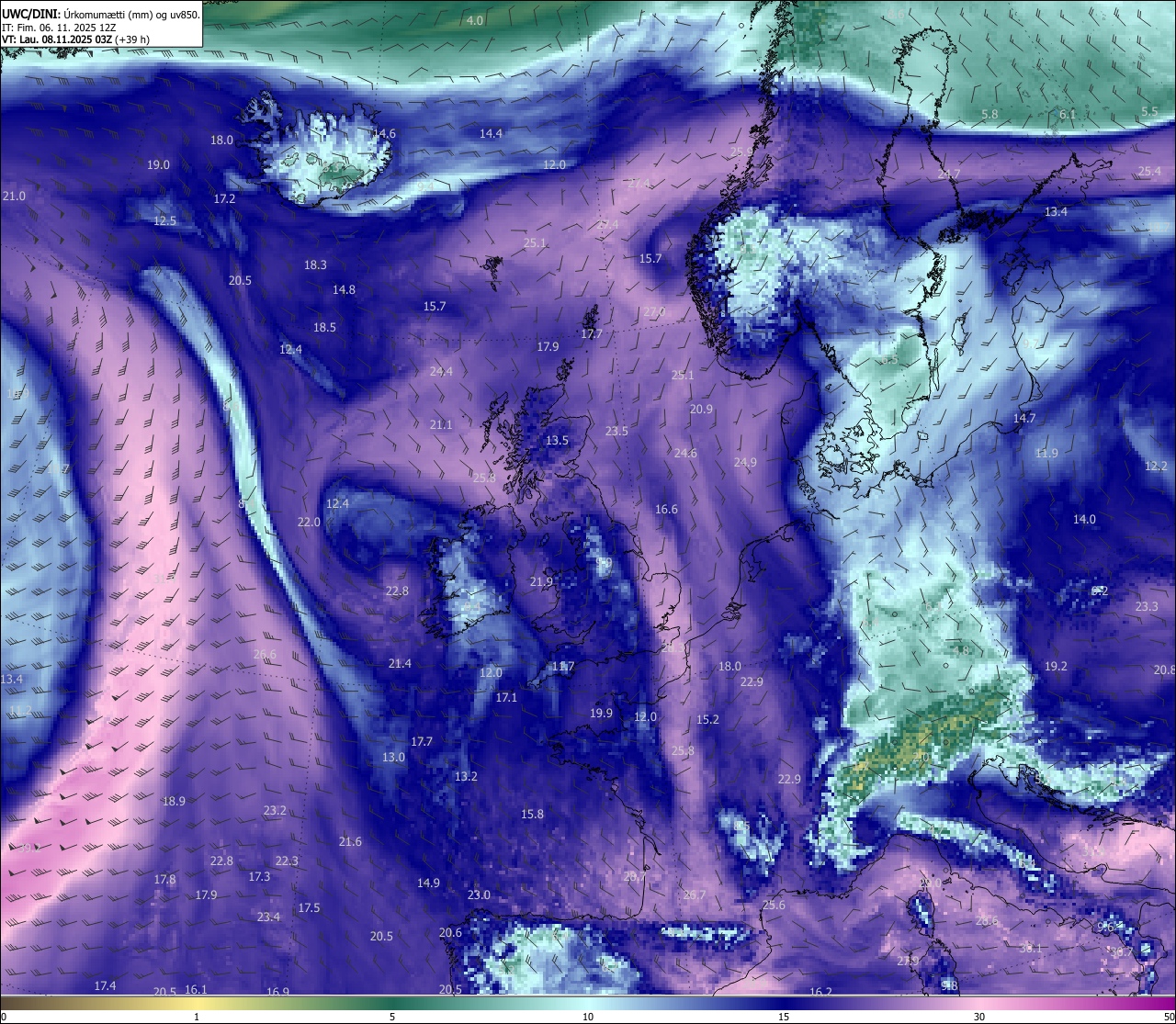Click the 26.6 value label
Viewport: 1176px width, 1024px height.
pos(265,654)
